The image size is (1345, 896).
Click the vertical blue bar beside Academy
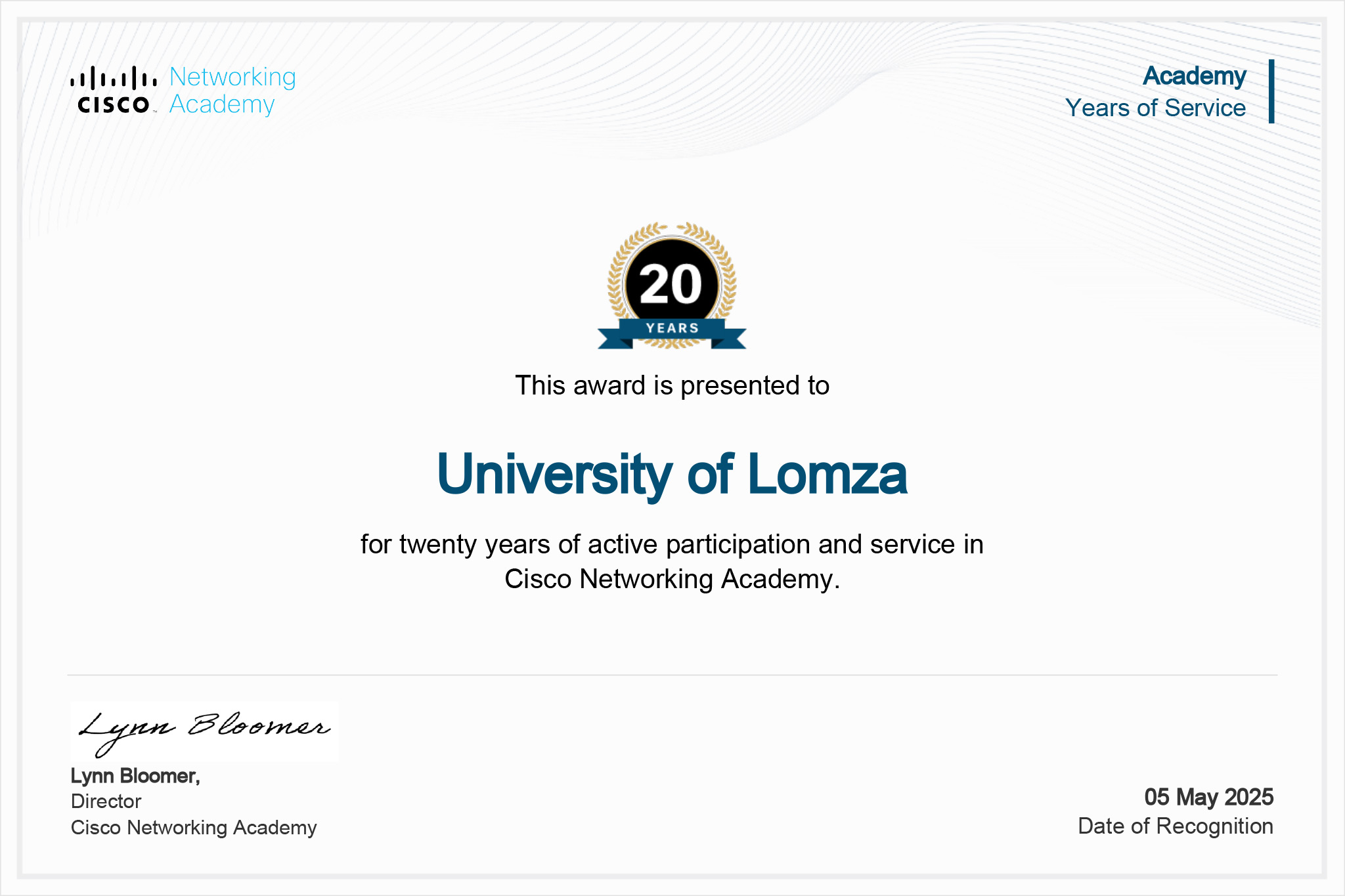(1271, 91)
